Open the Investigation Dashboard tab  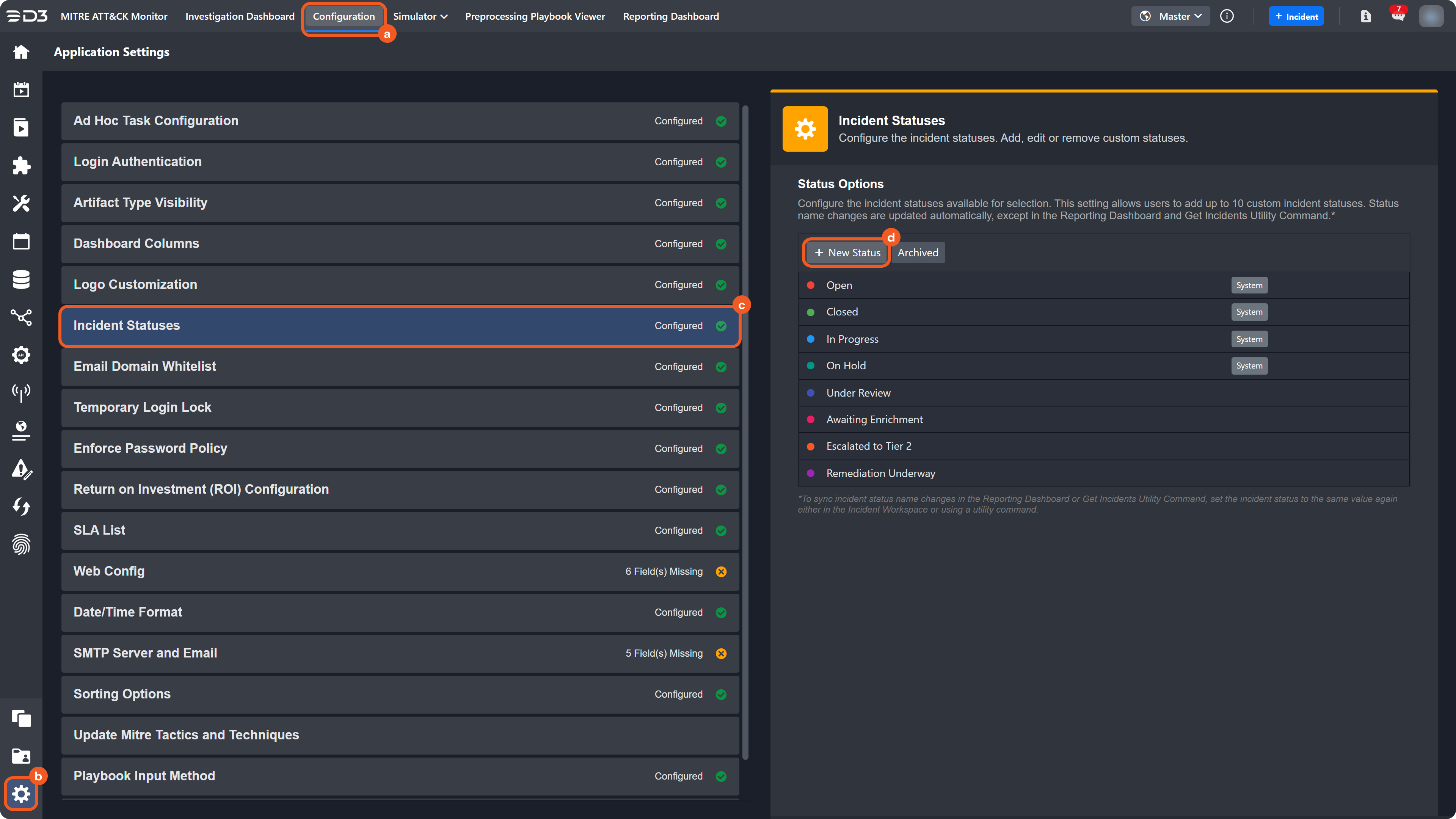tap(240, 16)
